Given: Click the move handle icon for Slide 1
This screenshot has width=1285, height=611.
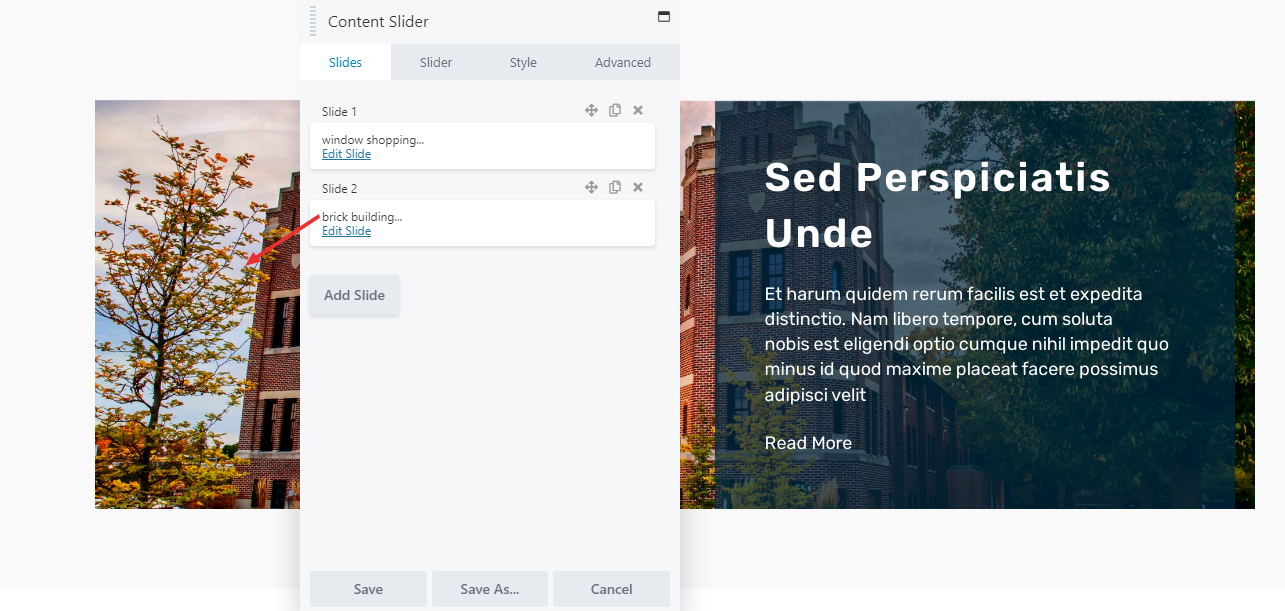Looking at the screenshot, I should click(591, 110).
